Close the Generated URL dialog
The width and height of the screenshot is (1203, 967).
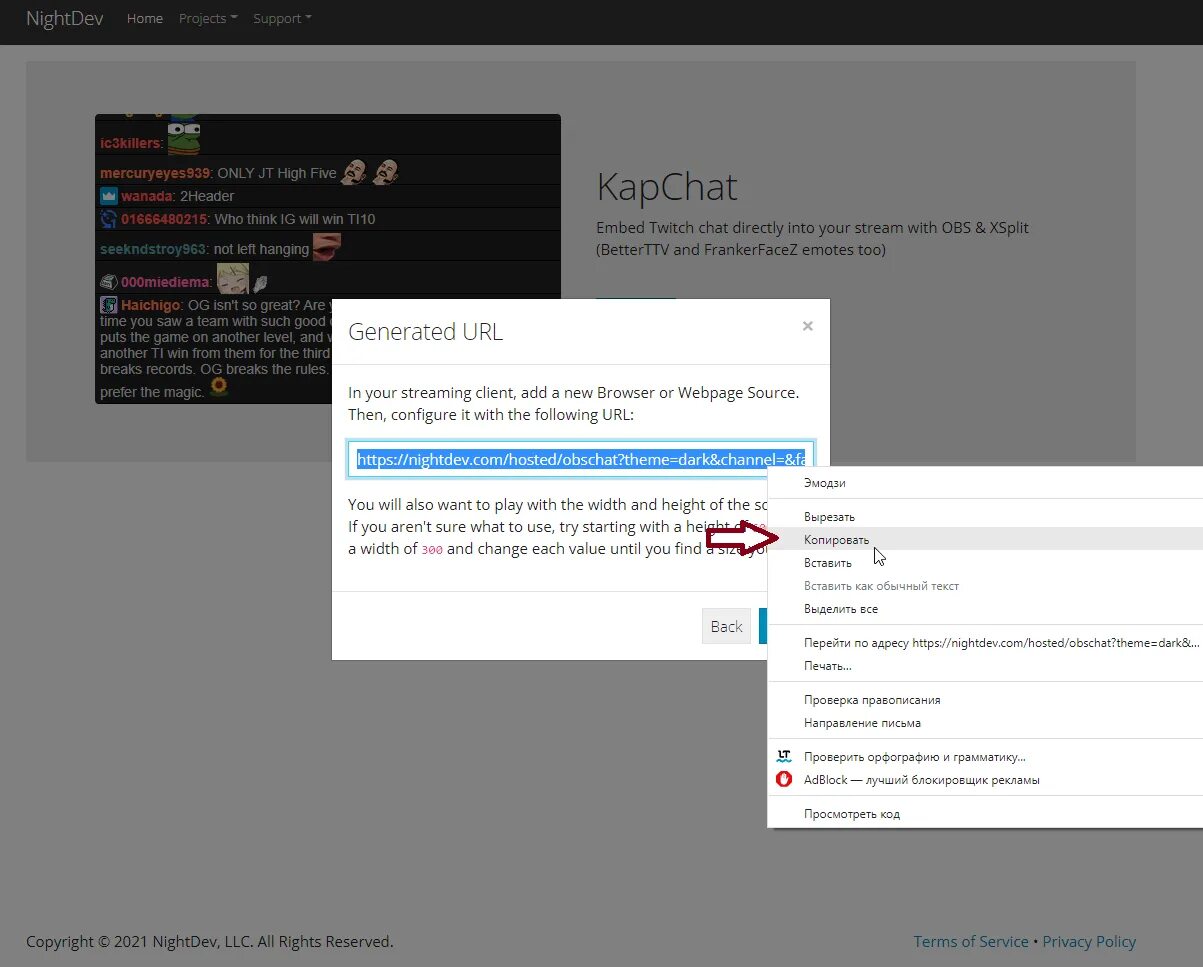click(x=808, y=326)
